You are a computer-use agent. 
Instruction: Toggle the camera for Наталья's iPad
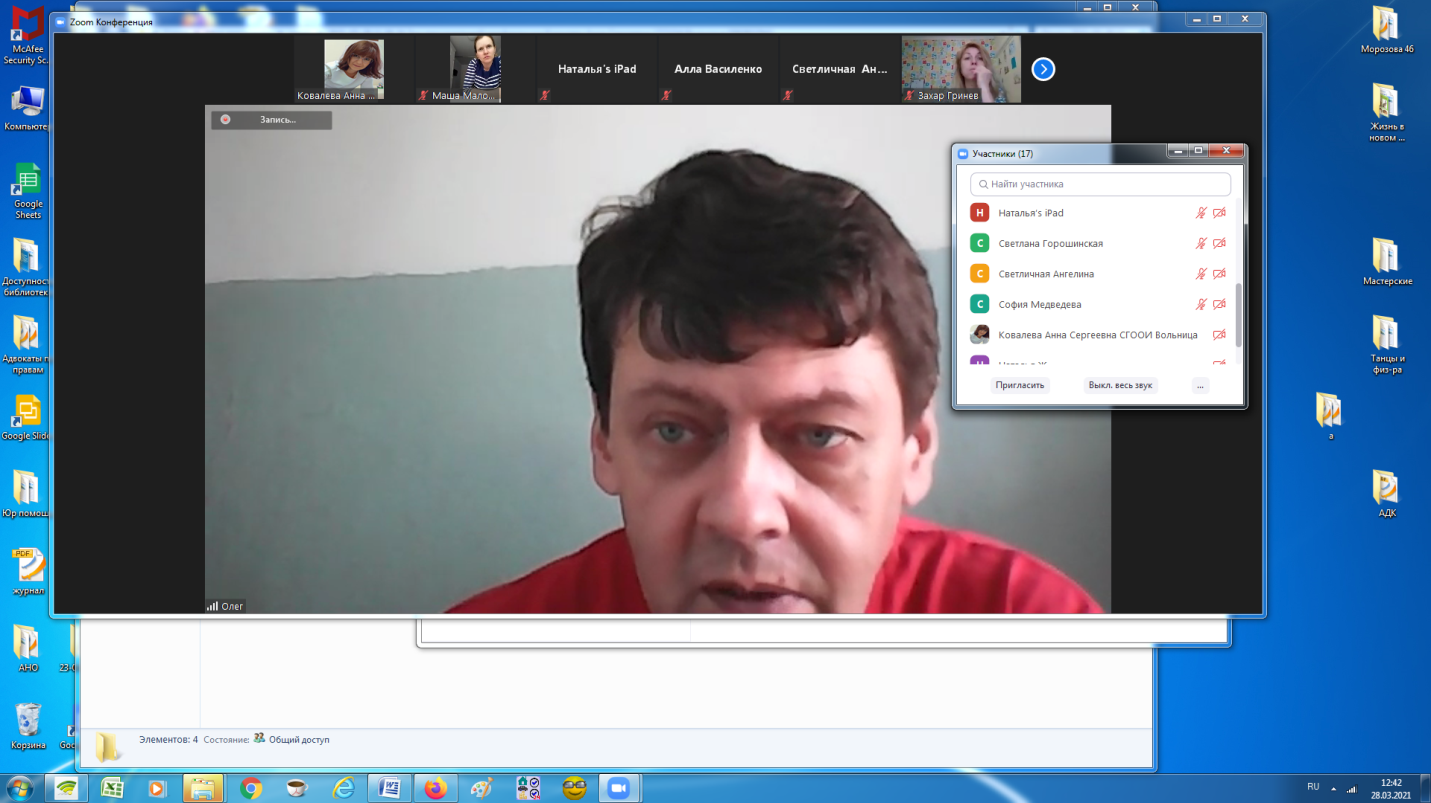[1219, 213]
